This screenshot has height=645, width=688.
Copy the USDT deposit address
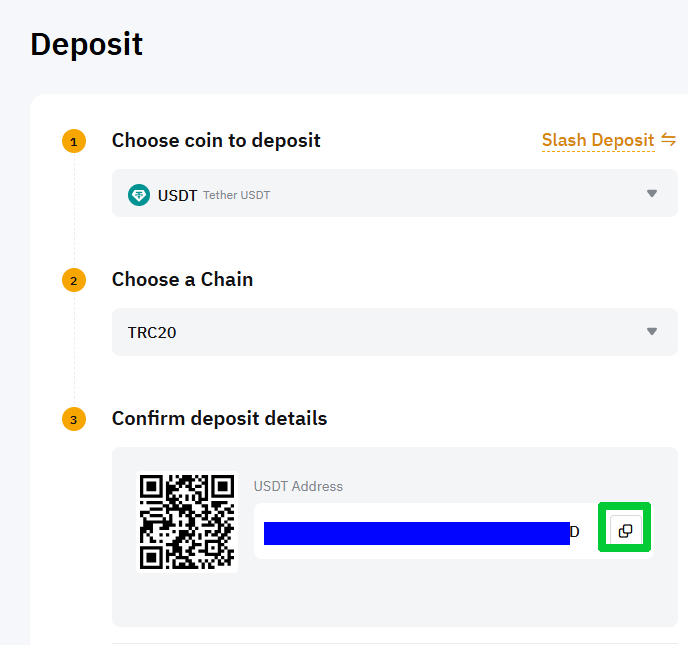tap(625, 530)
